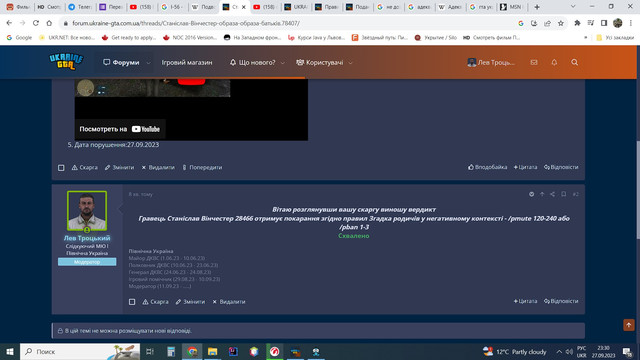This screenshot has width=640, height=360.
Task: Open Chrome media controls icon
Action: pyautogui.click(x=591, y=23)
